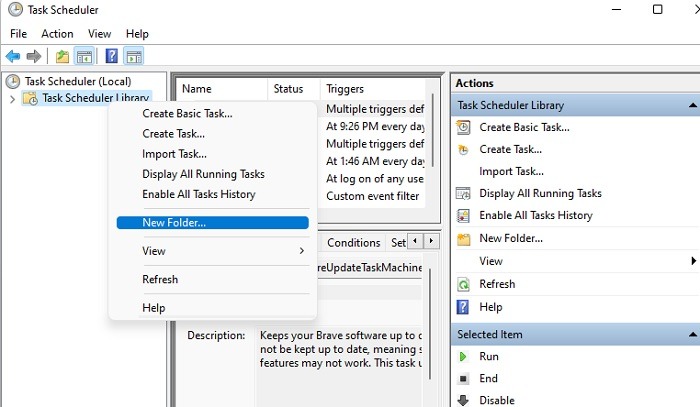The width and height of the screenshot is (700, 407).
Task: Click the Status column header
Action: tap(294, 89)
